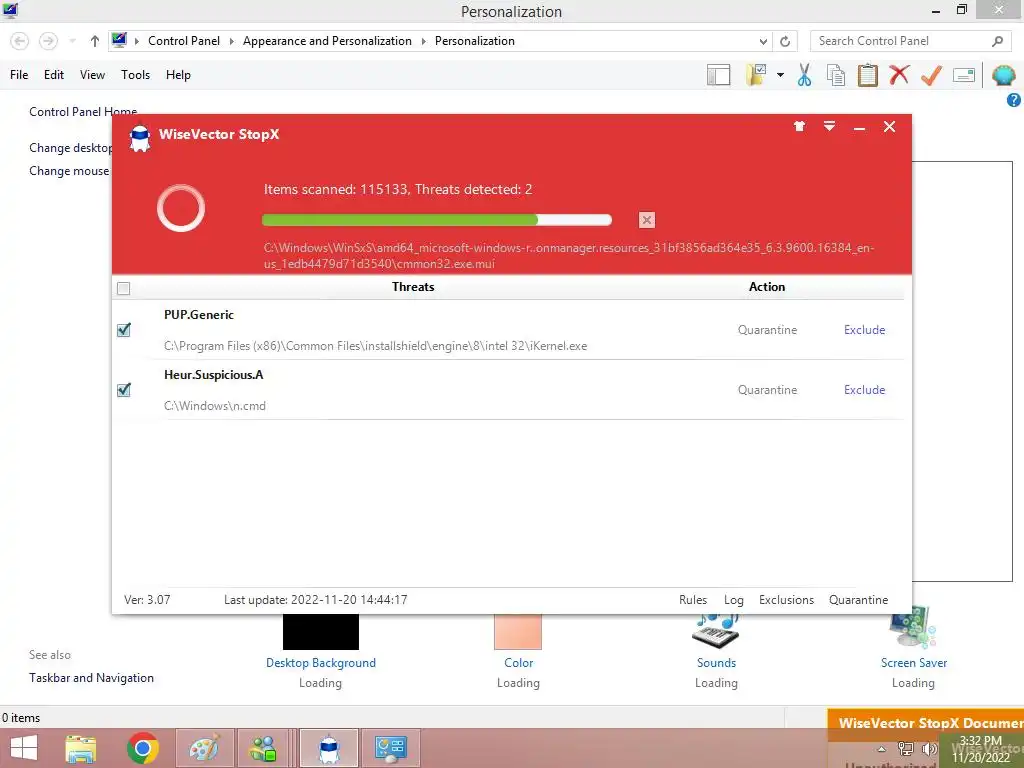Click the Copy toolbar icon
The image size is (1024, 768).
836,75
